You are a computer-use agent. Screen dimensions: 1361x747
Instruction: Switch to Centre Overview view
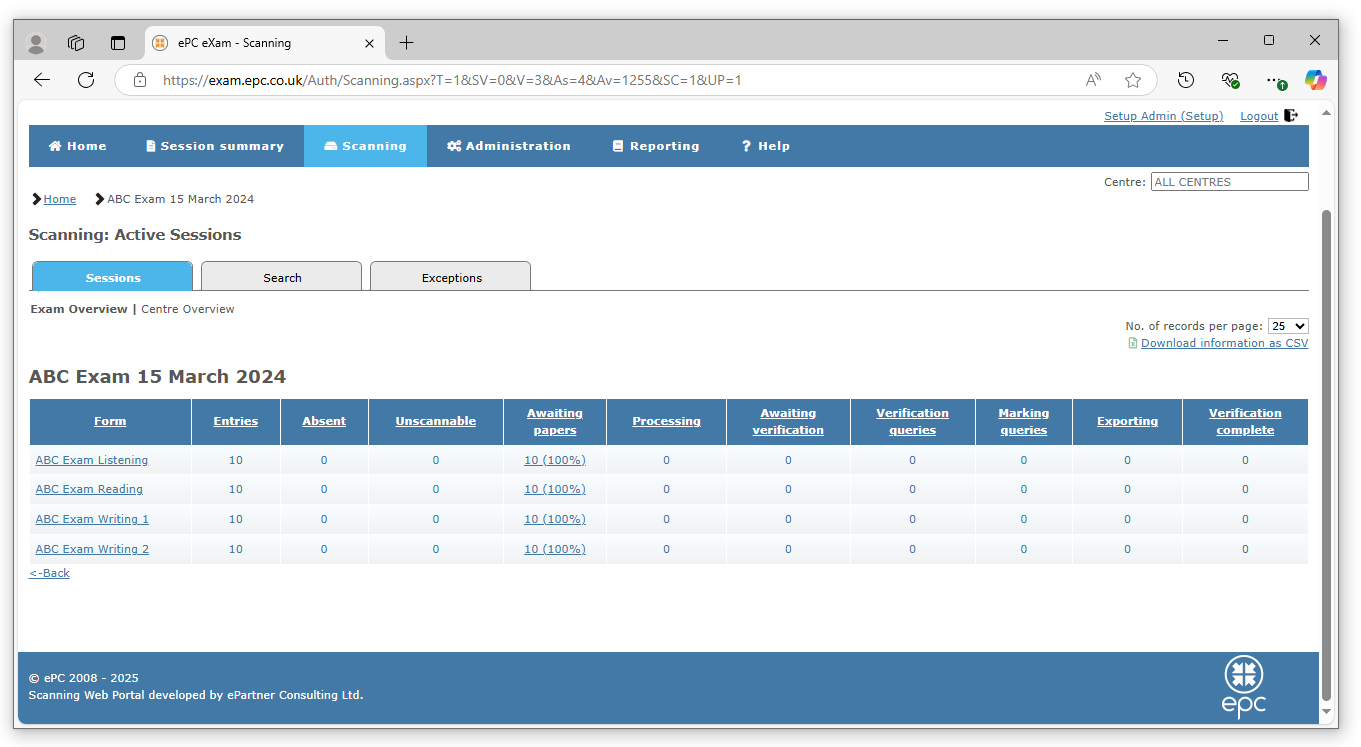pos(188,309)
